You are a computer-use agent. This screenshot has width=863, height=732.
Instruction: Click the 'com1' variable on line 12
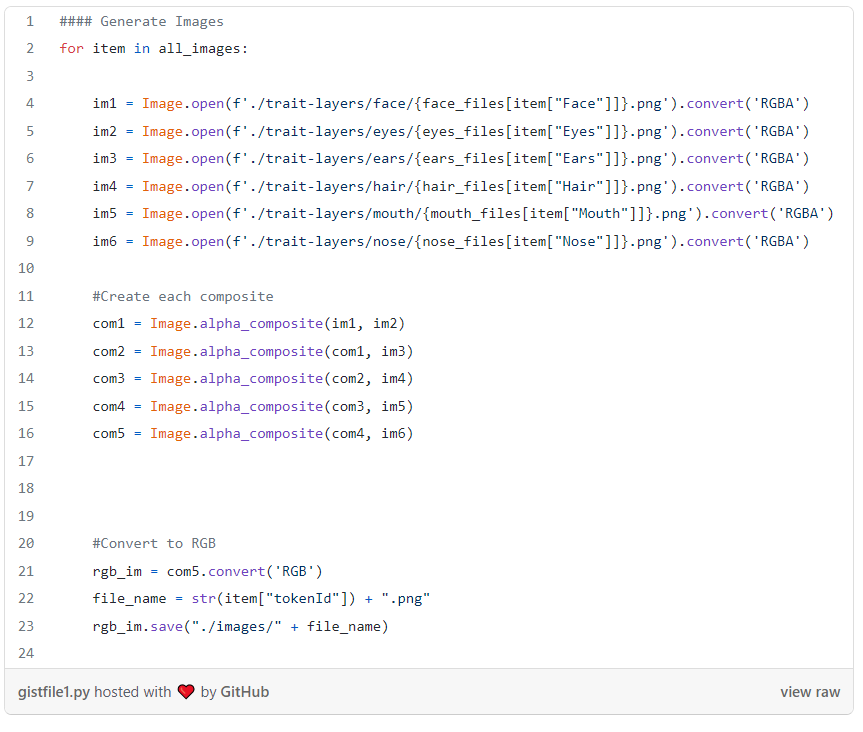point(109,324)
